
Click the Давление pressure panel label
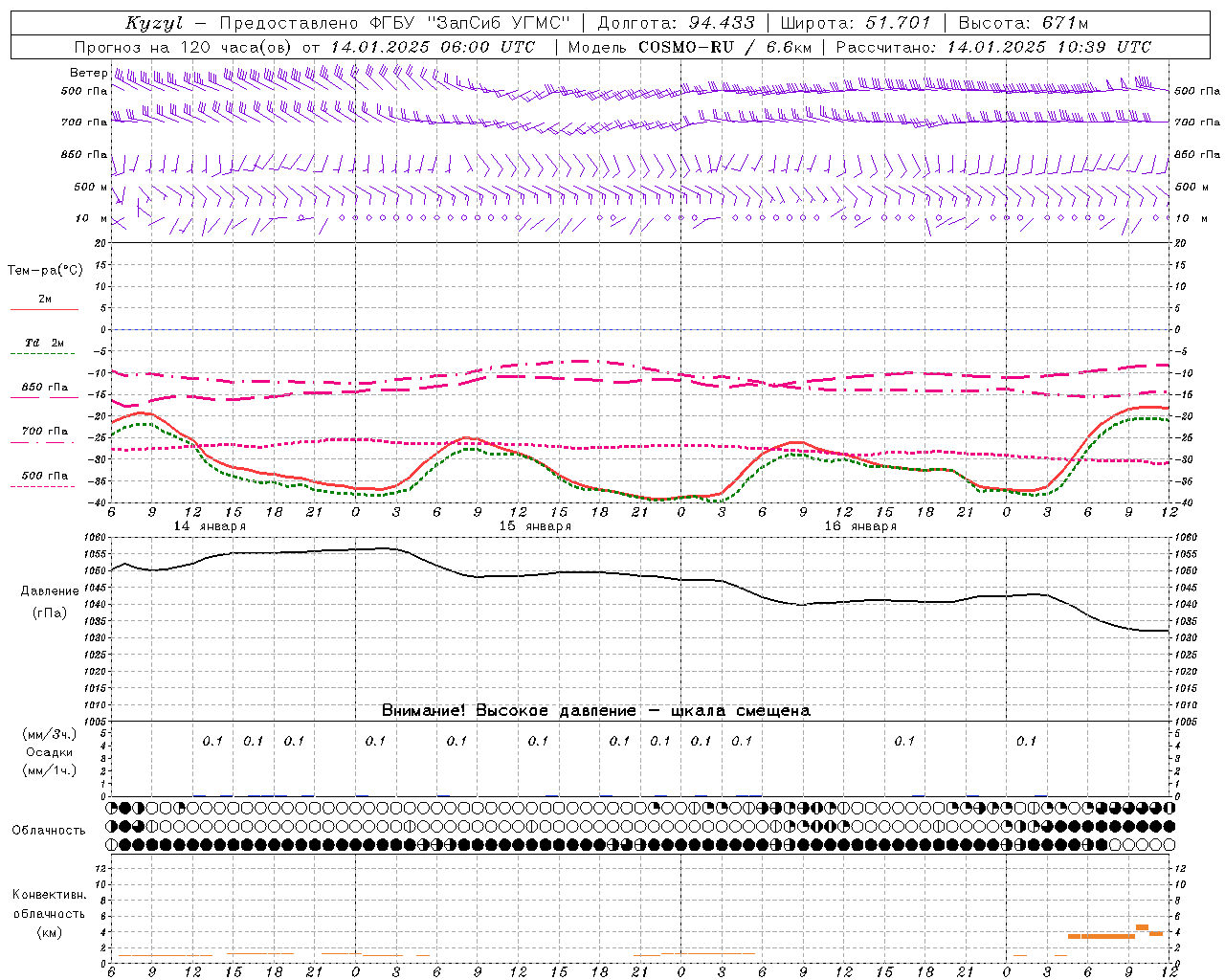tap(50, 591)
